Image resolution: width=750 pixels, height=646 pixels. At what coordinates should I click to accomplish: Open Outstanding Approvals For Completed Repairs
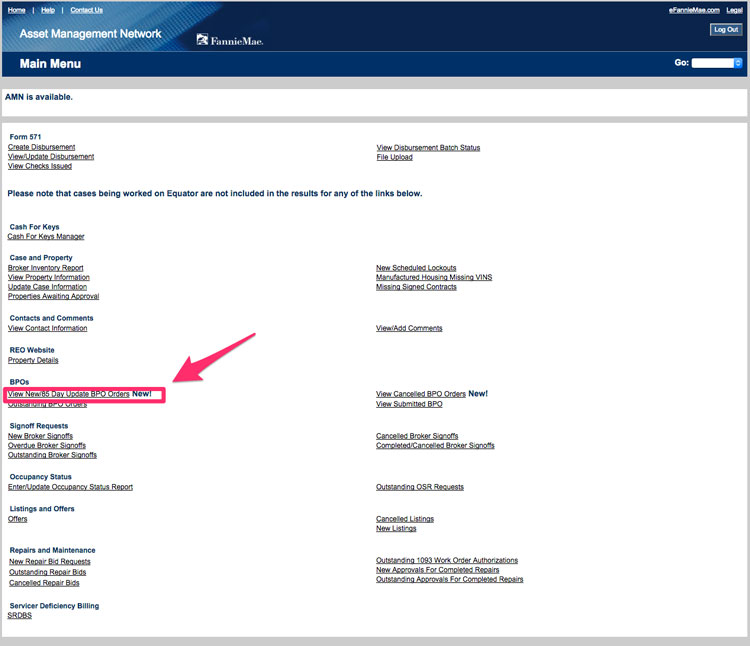pos(450,580)
